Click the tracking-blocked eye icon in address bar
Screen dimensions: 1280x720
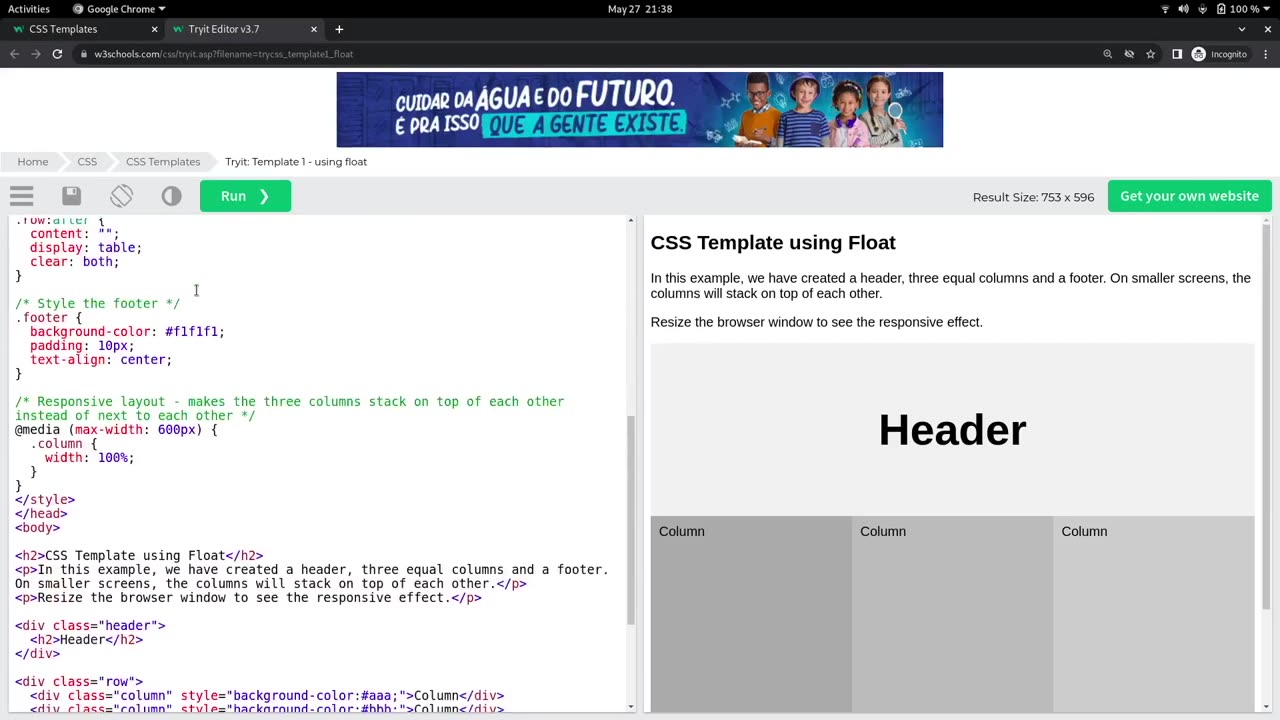(x=1129, y=54)
